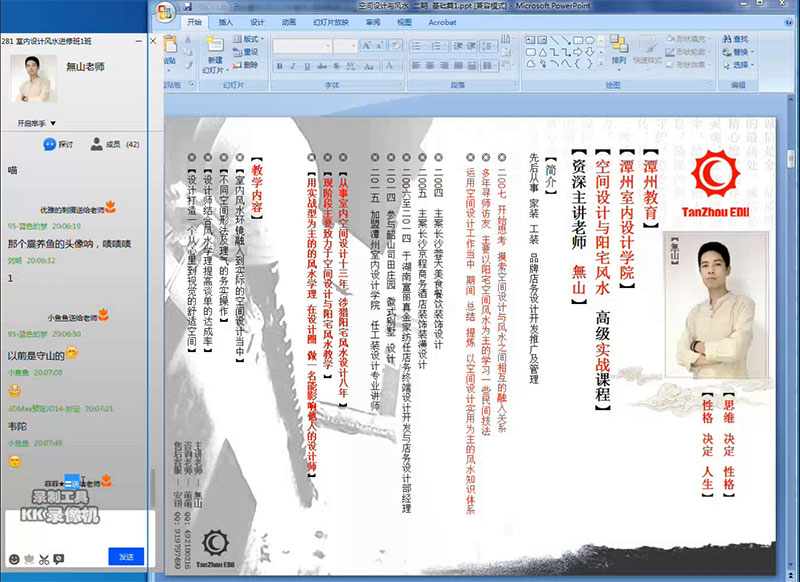Open the Office button menu in PowerPoint
Viewport: 800px width, 582px height.
click(x=165, y=12)
